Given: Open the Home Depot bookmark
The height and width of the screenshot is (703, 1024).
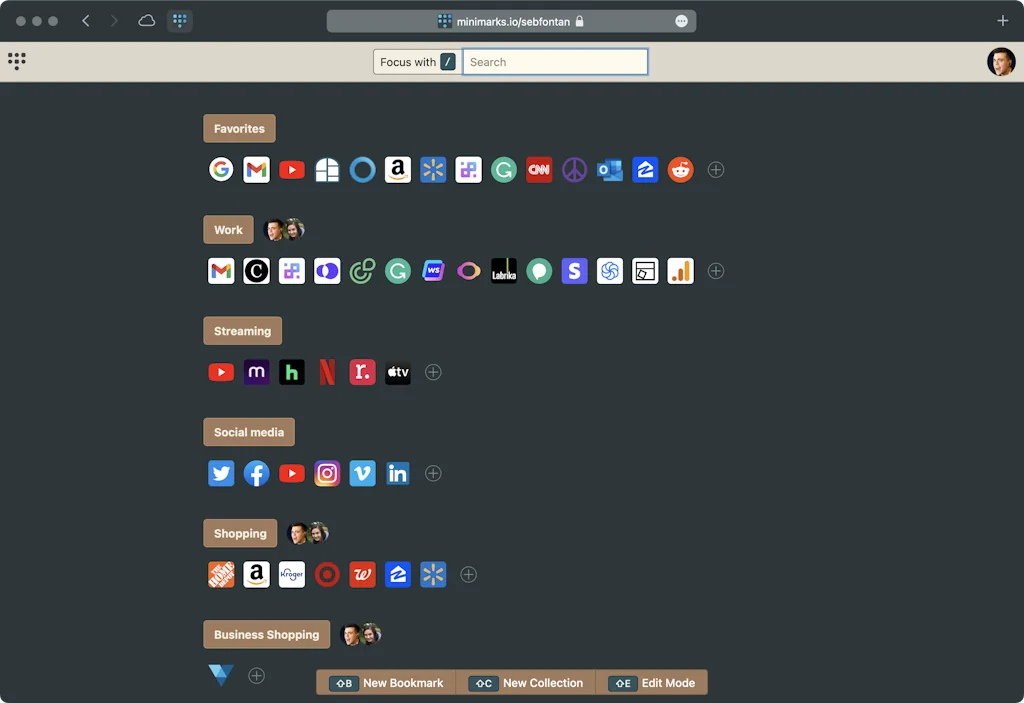Looking at the screenshot, I should point(221,575).
